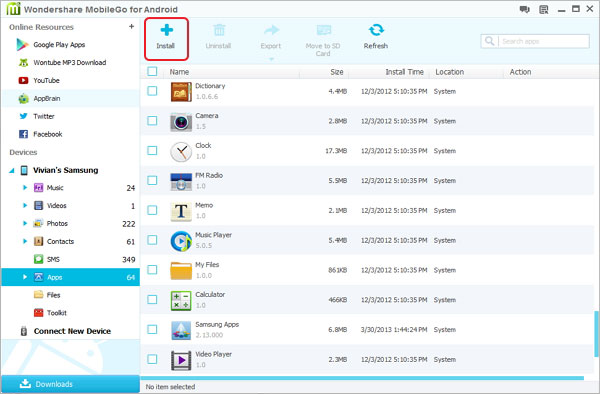The image size is (600, 394).
Task: Check the Calculator row checkbox
Action: tap(152, 300)
